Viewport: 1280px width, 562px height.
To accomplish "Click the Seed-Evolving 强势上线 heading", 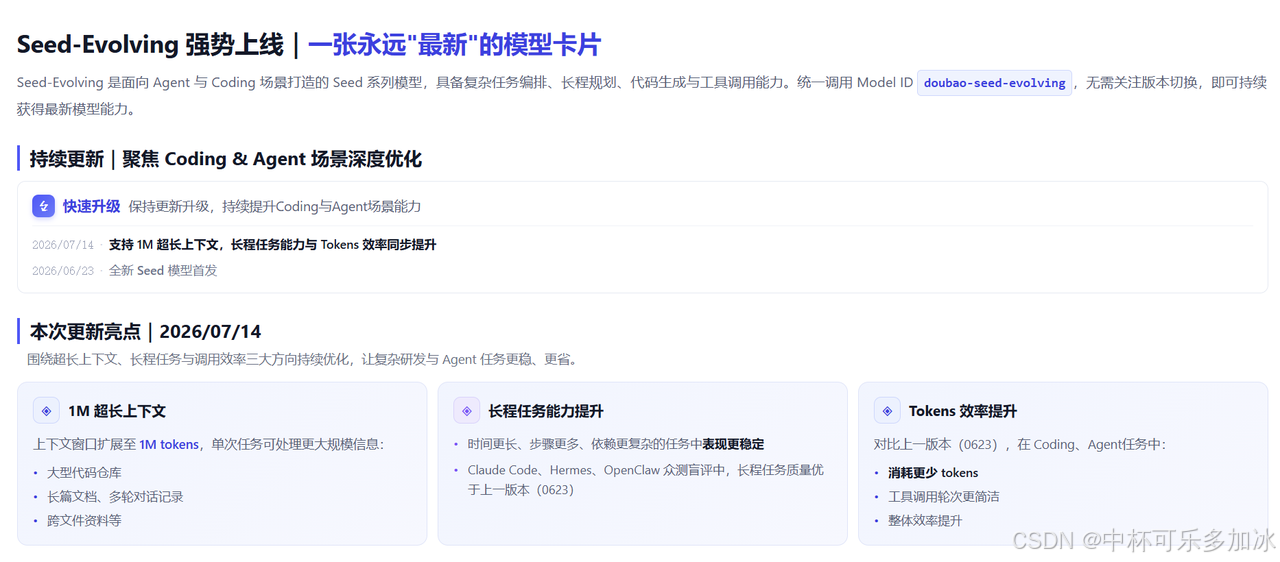I will click(150, 45).
